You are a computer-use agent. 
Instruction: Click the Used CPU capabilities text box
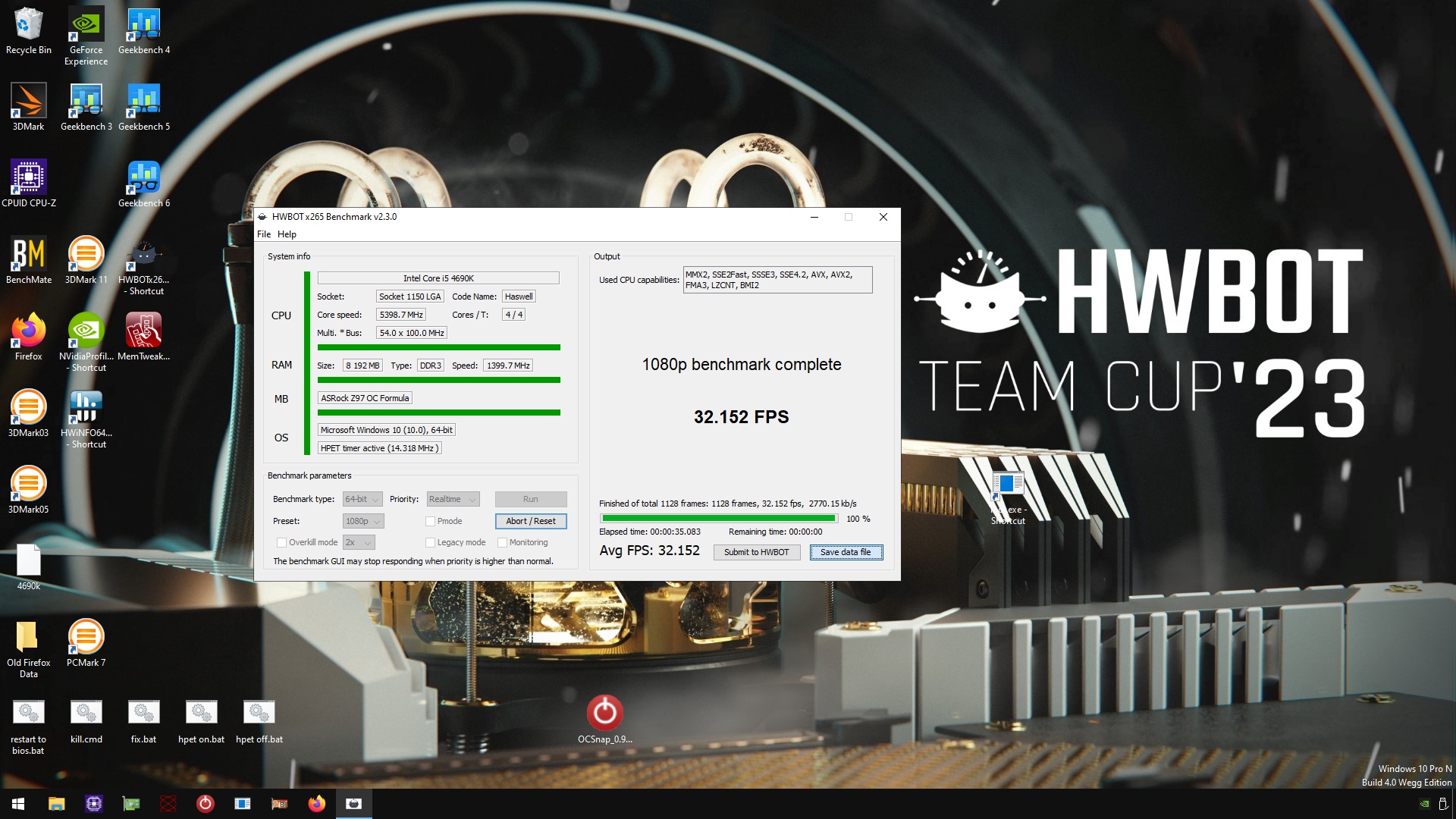(x=777, y=280)
